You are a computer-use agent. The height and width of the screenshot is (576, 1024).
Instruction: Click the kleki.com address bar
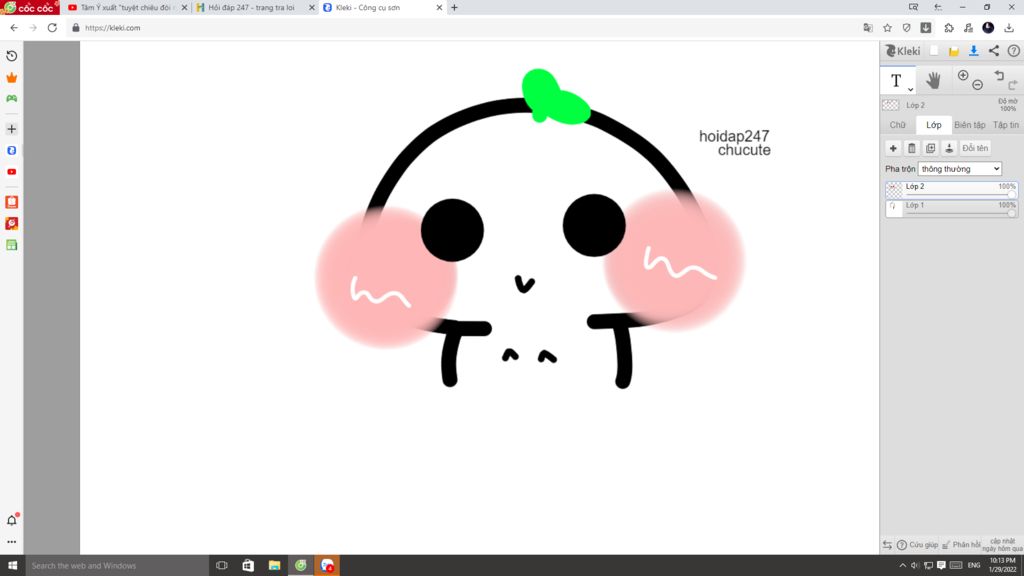[457, 28]
